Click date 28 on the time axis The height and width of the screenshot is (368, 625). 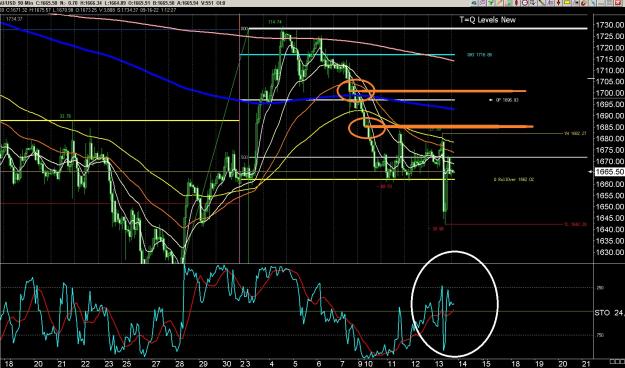pyautogui.click(x=179, y=364)
